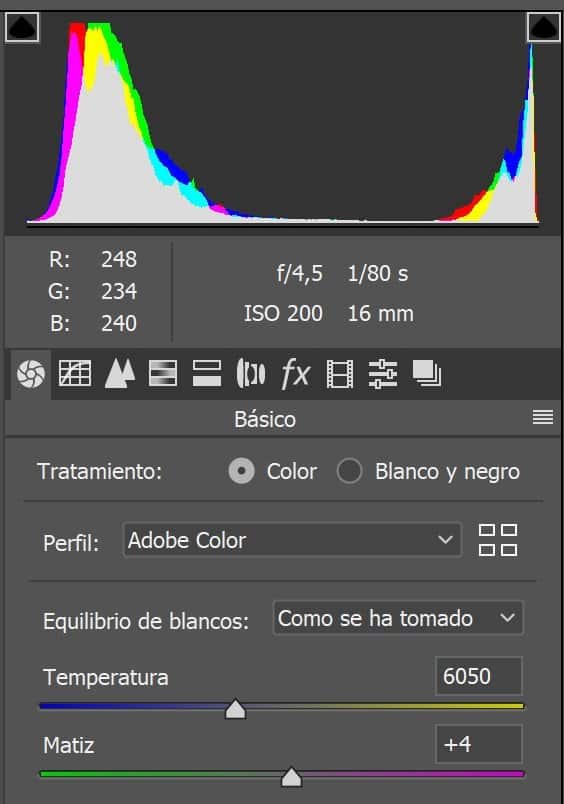
Task: Browse profiles with the grid button
Action: click(497, 540)
